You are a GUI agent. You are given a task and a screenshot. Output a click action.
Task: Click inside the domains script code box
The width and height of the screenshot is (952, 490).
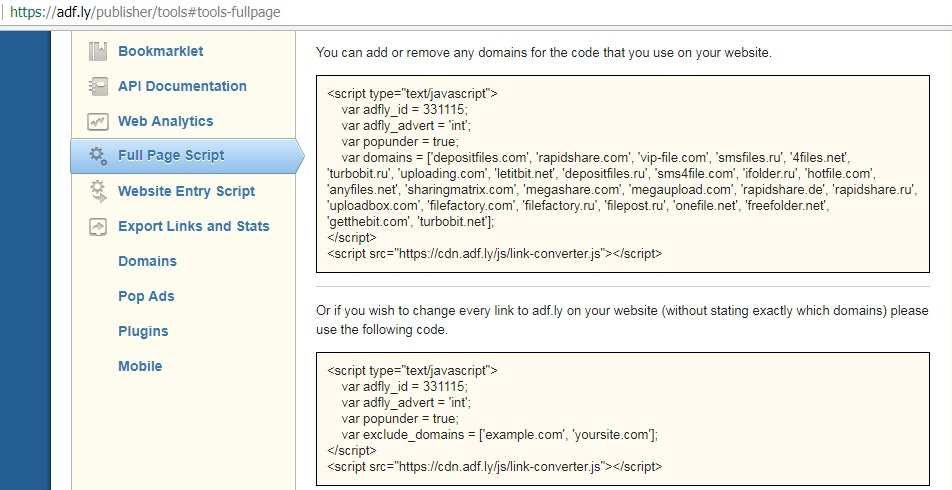click(x=623, y=174)
